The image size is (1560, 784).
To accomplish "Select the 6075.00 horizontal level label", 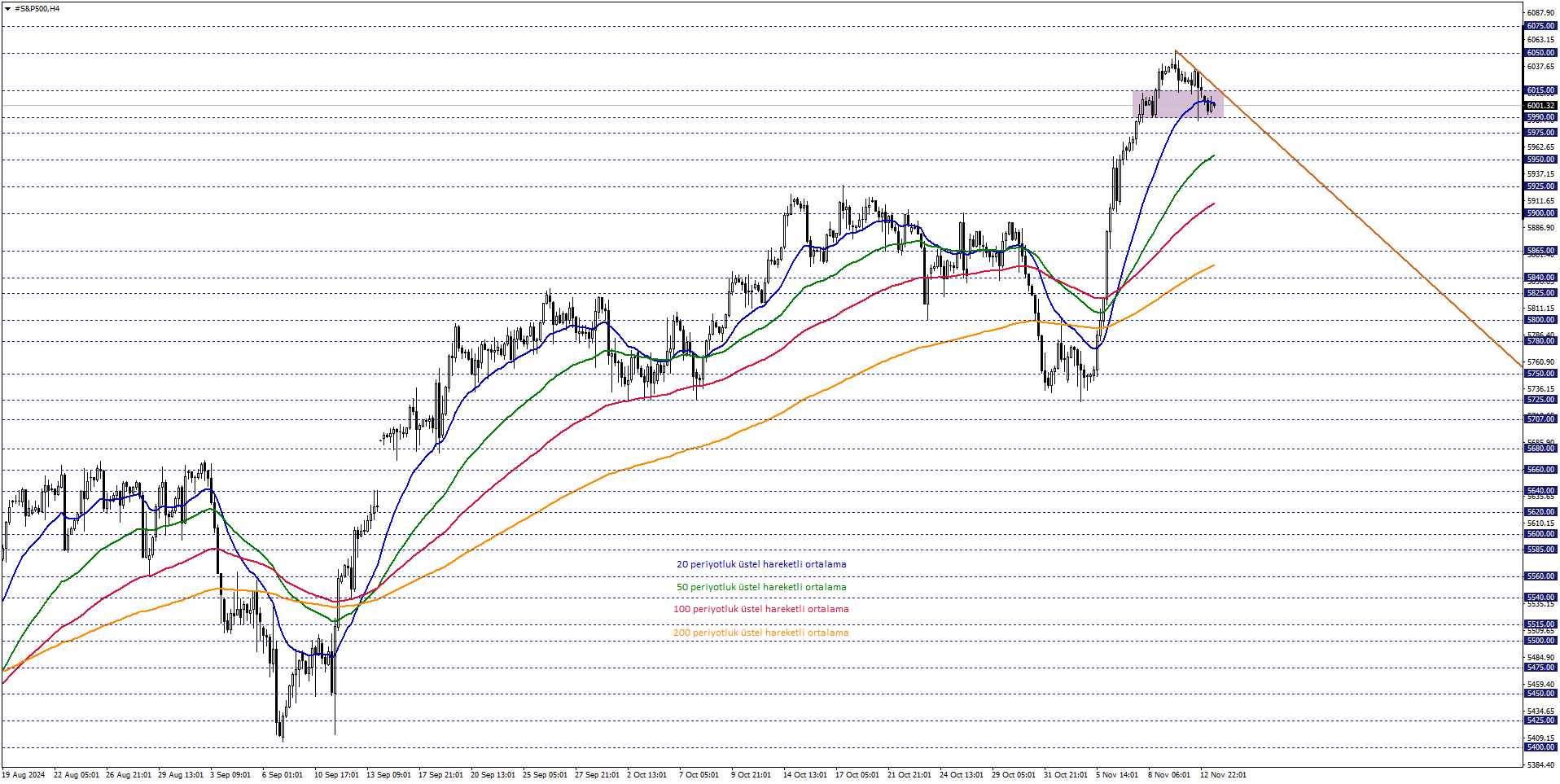I will coord(1540,26).
